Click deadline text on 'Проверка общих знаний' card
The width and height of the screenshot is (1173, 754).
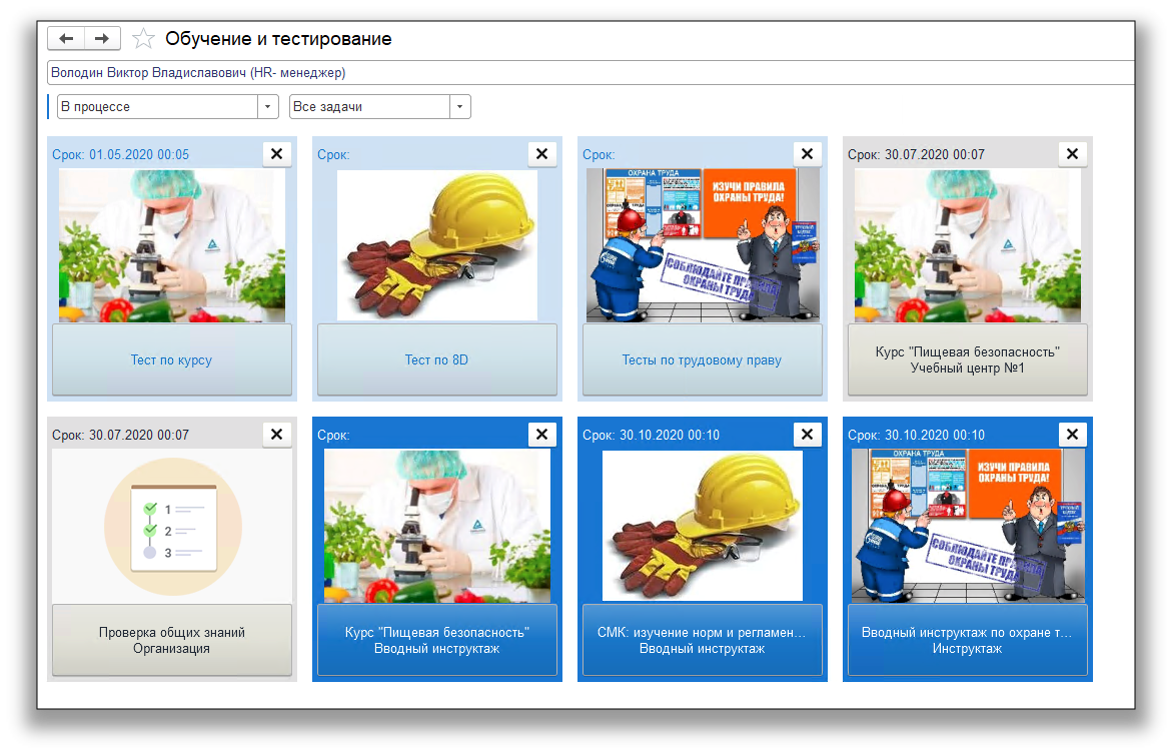tap(120, 435)
